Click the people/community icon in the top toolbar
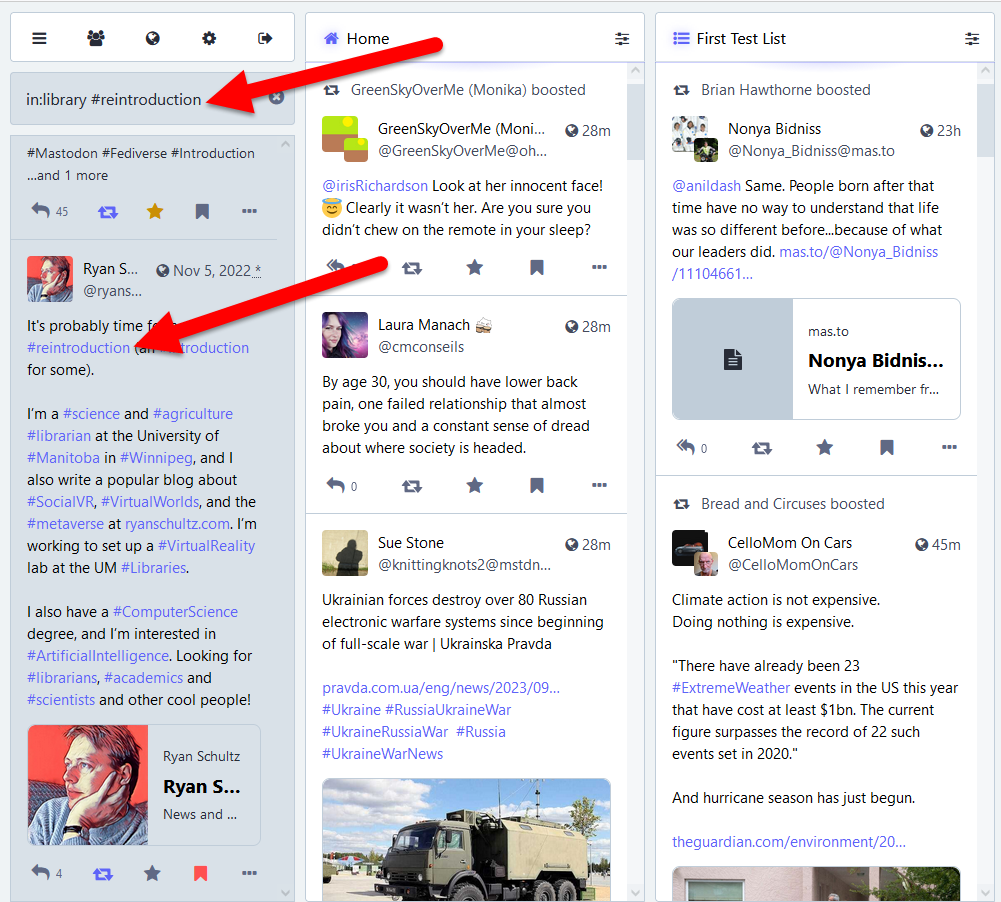This screenshot has height=902, width=1001. 96,38
